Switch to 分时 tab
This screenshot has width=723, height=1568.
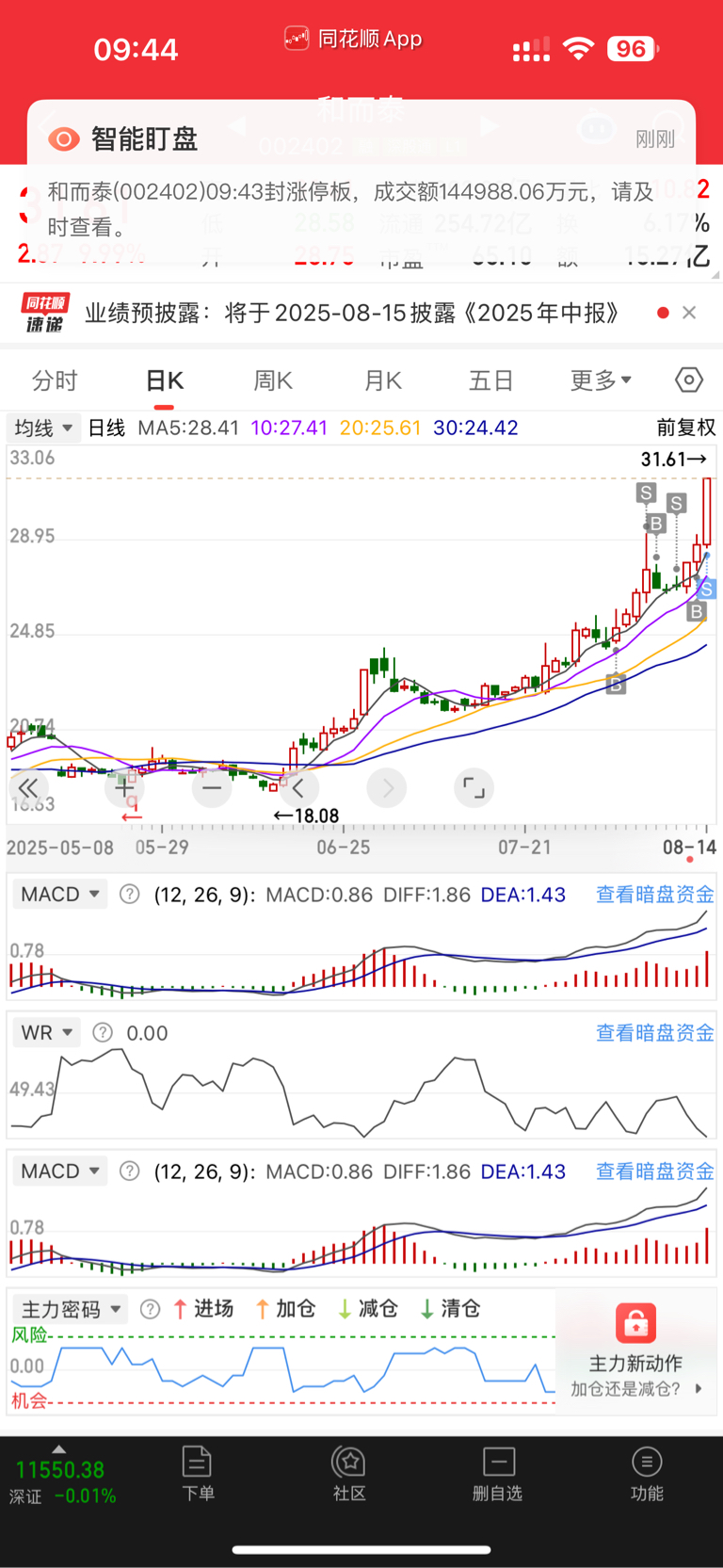55,380
